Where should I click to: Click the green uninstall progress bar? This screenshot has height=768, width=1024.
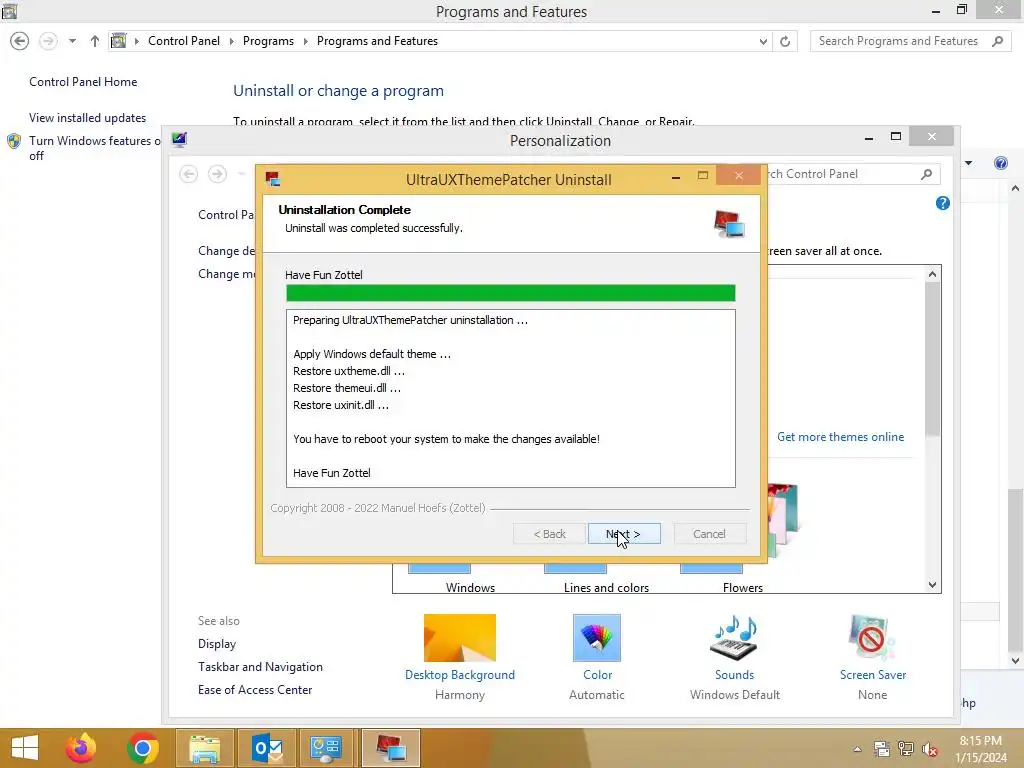pos(511,293)
